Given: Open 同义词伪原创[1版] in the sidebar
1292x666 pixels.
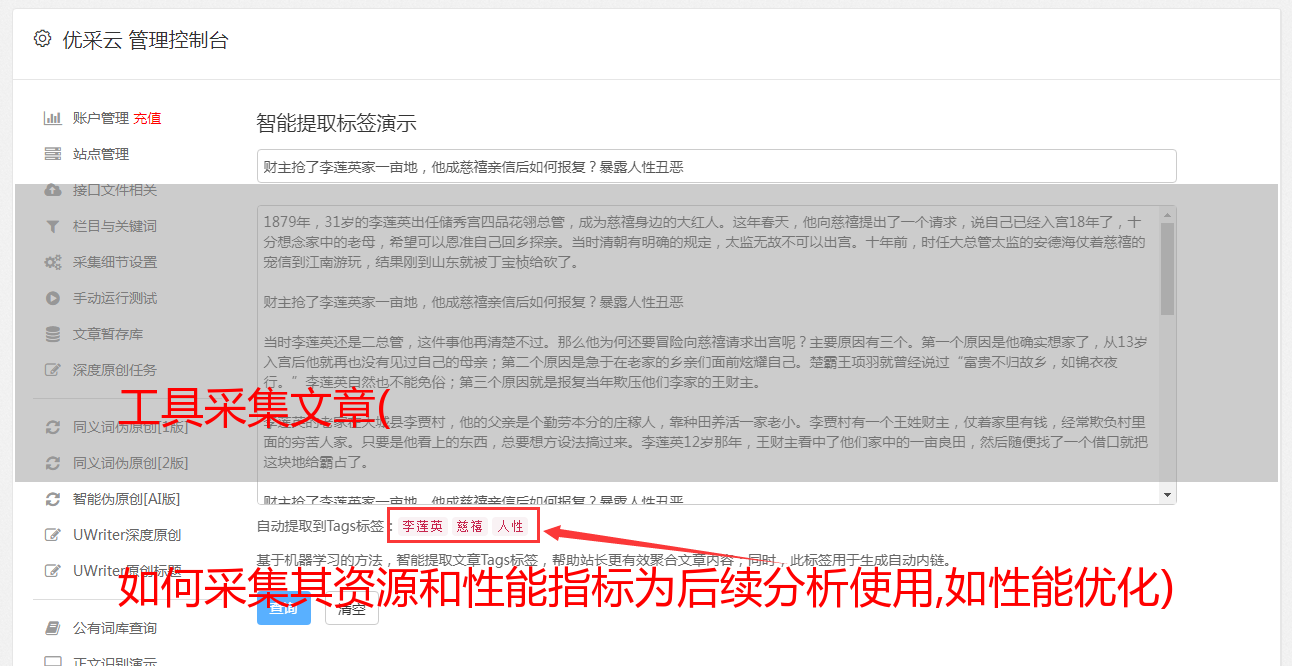Looking at the screenshot, I should click(x=130, y=427).
